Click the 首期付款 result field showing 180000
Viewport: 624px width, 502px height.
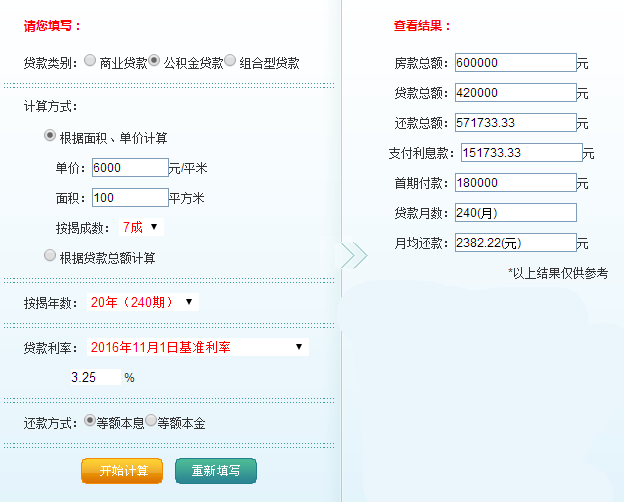coord(516,183)
